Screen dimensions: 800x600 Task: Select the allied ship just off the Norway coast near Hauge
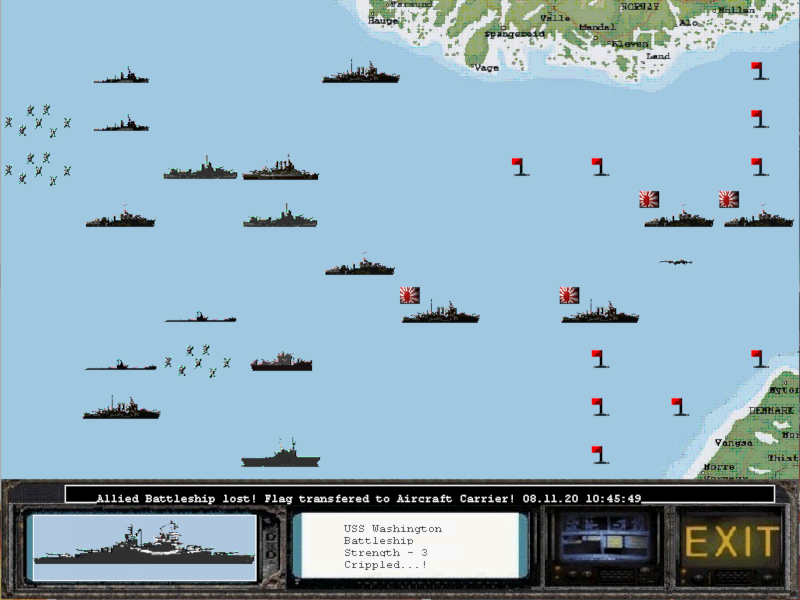(x=361, y=72)
